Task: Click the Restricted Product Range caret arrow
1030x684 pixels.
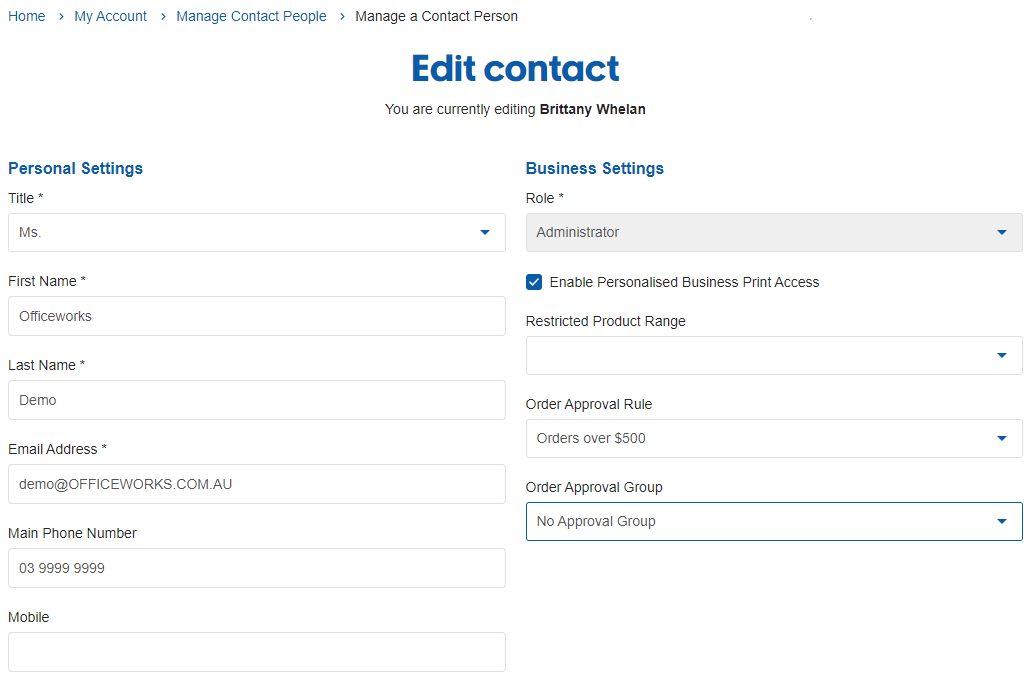Action: pyautogui.click(x=1002, y=355)
